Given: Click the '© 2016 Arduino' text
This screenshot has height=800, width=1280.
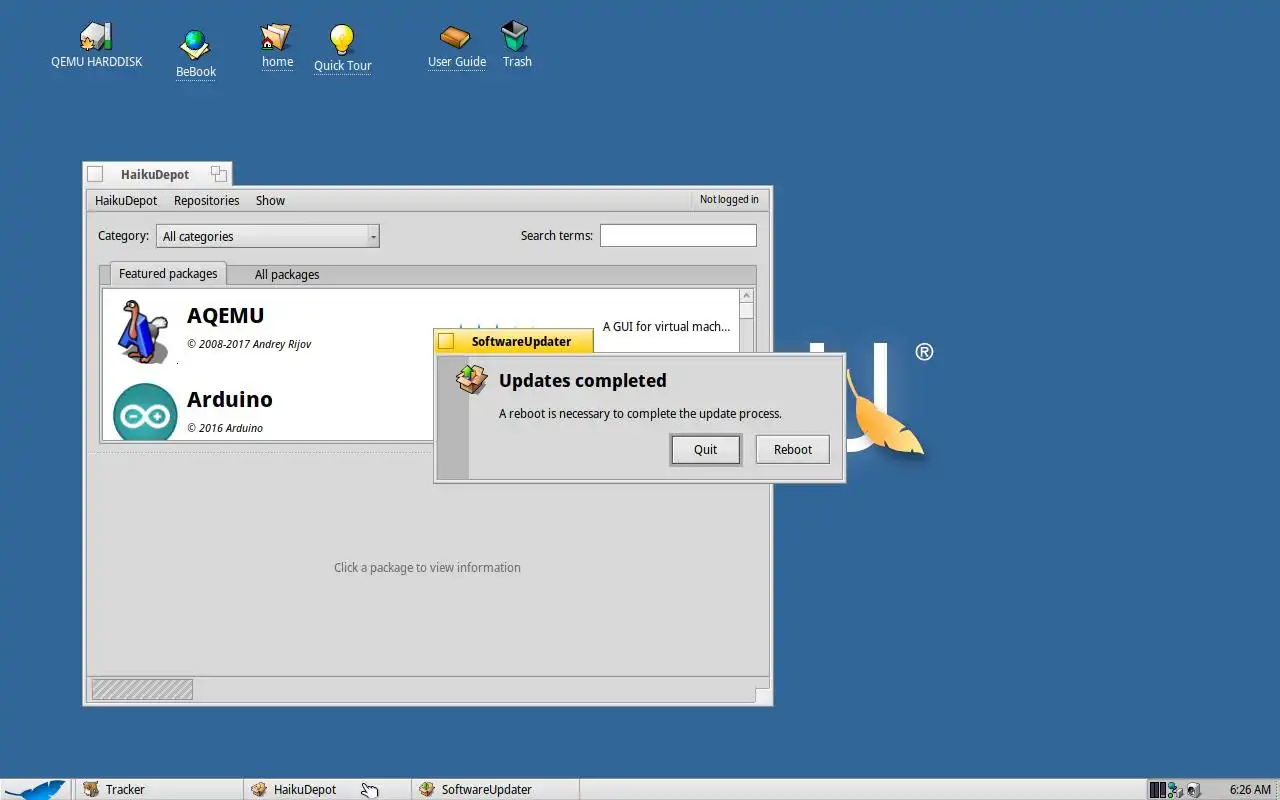Looking at the screenshot, I should [x=225, y=428].
